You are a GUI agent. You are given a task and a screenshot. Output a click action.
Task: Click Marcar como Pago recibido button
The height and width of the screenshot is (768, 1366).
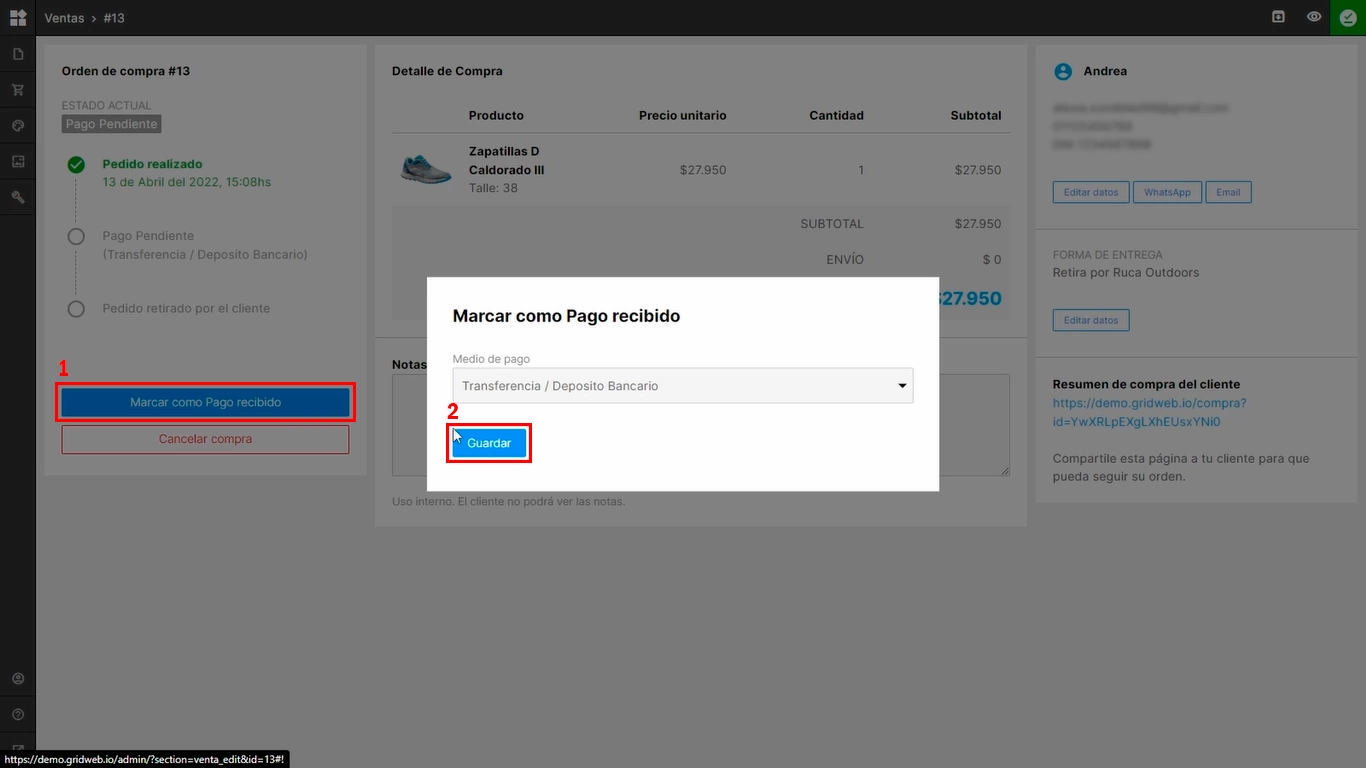coord(205,402)
